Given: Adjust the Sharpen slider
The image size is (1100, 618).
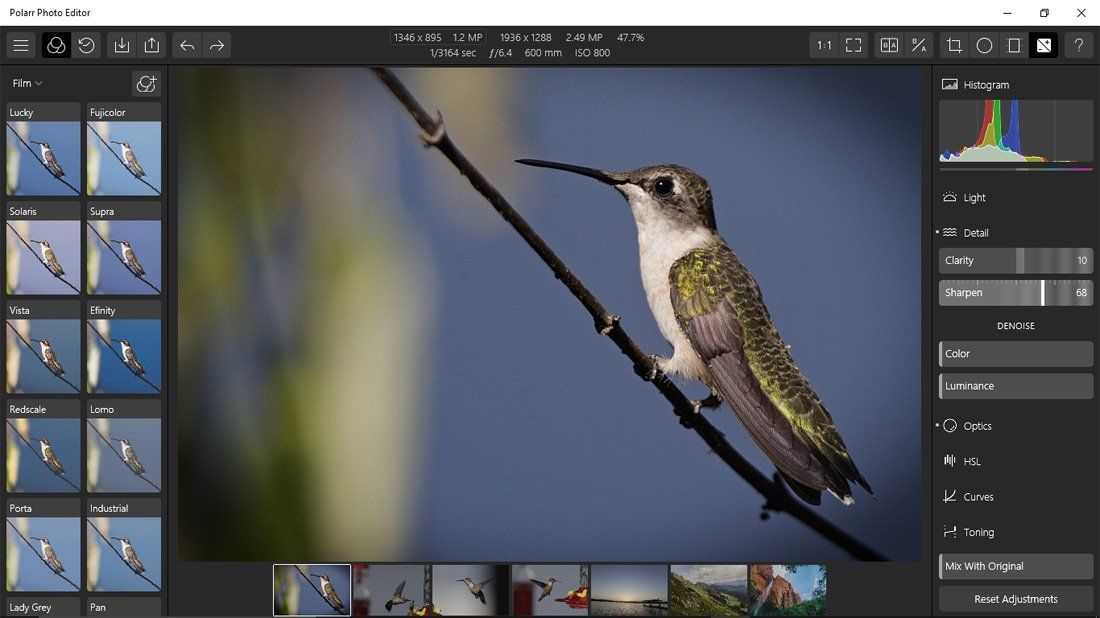Looking at the screenshot, I should [x=1016, y=293].
